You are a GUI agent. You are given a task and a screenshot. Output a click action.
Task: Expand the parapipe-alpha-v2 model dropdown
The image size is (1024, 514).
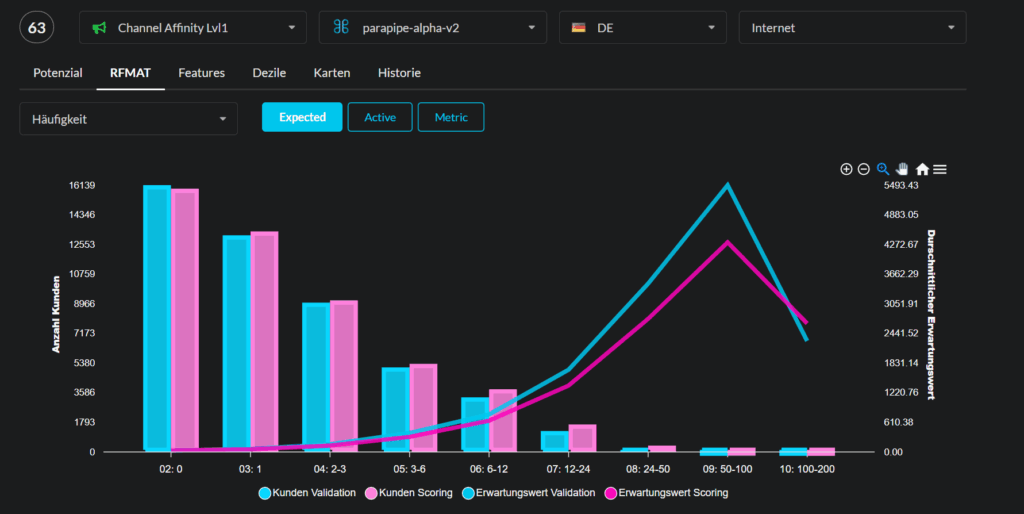pos(433,28)
